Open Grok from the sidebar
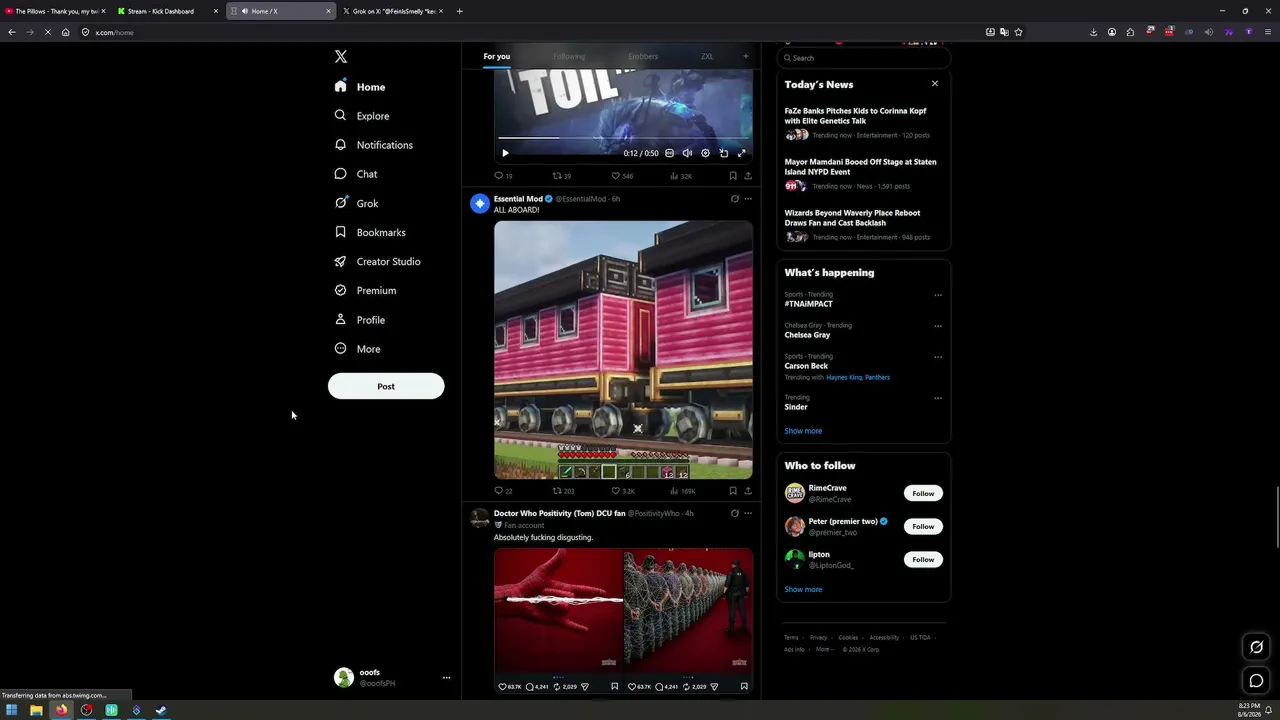1280x720 pixels. (356, 203)
